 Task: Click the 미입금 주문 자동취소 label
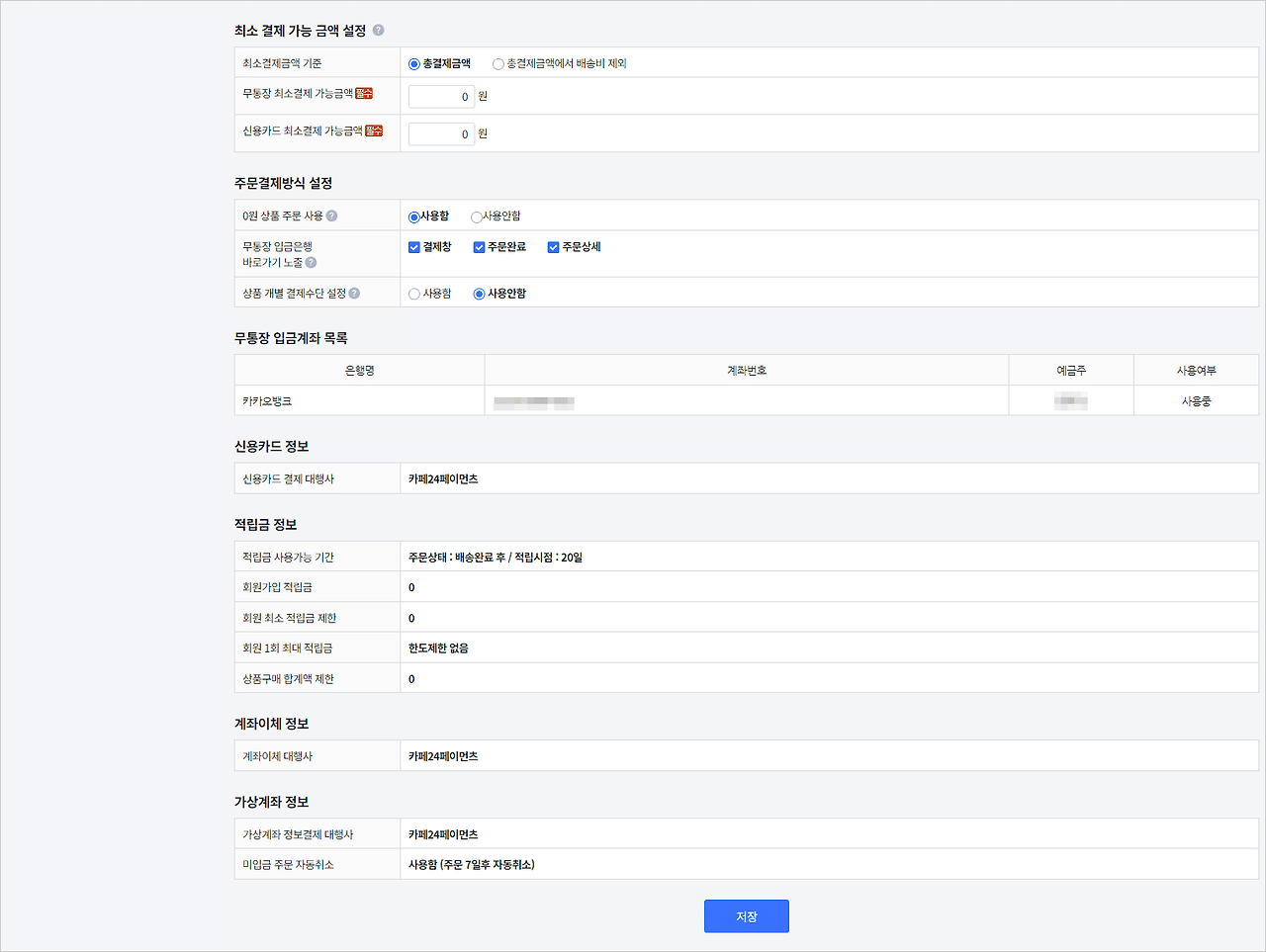point(288,865)
